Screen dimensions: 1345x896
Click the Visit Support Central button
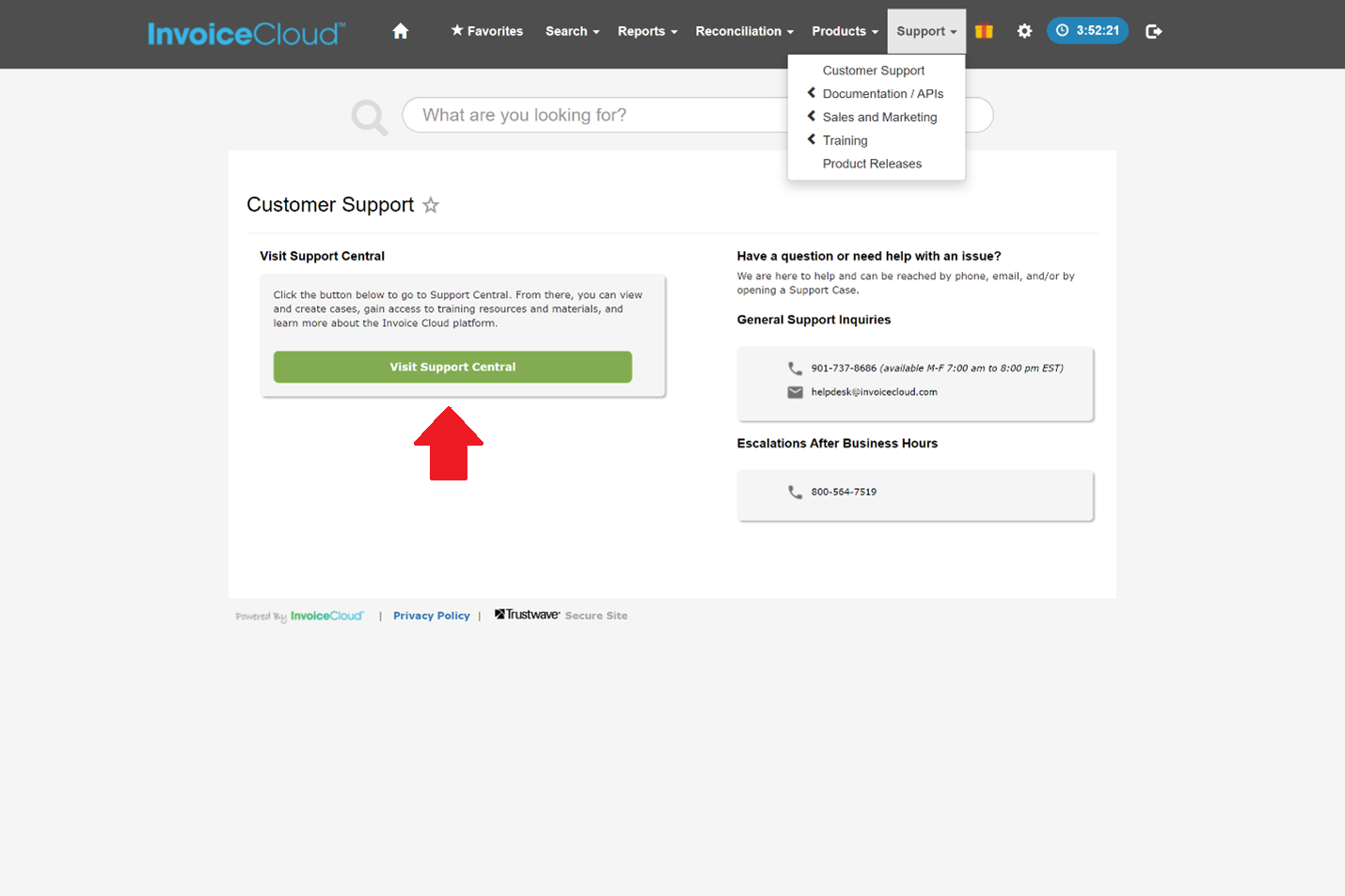452,367
